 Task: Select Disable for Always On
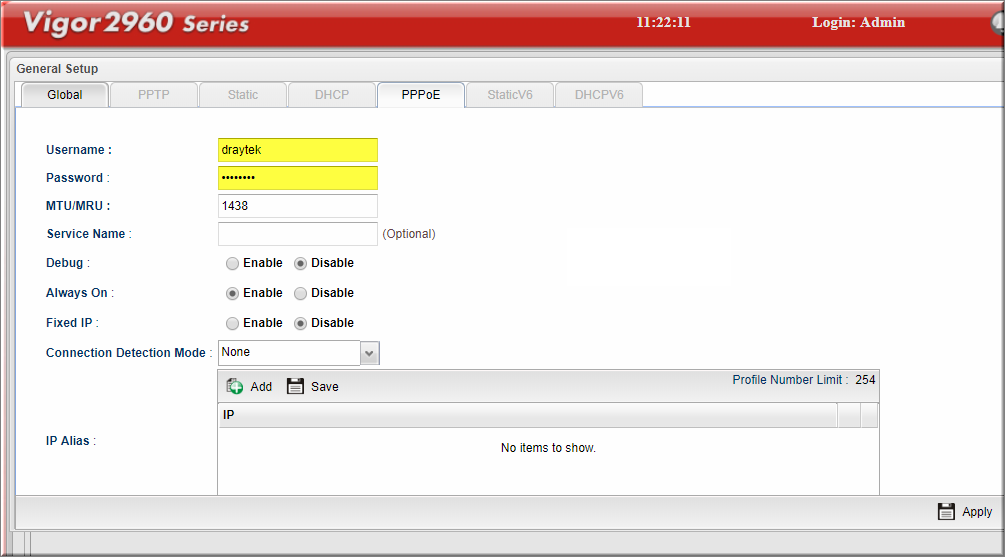click(300, 294)
